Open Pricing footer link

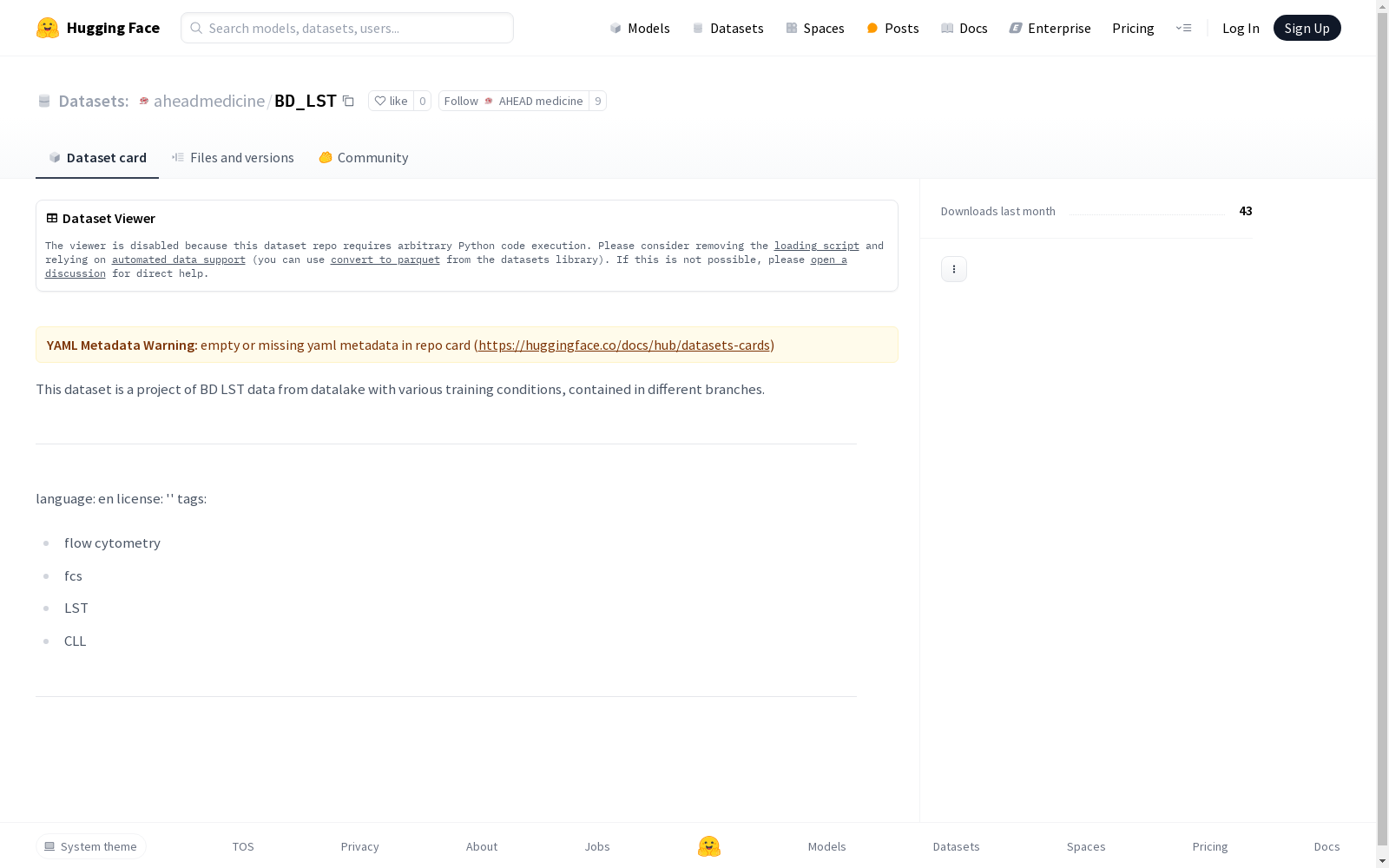tap(1210, 846)
